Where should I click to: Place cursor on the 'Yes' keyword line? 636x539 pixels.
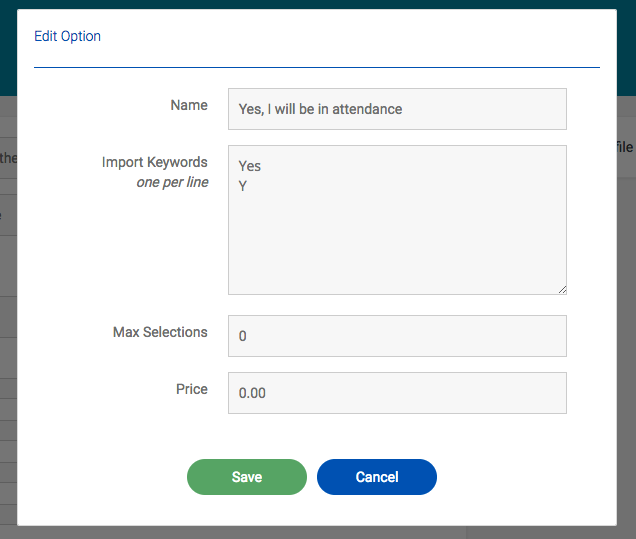250,166
